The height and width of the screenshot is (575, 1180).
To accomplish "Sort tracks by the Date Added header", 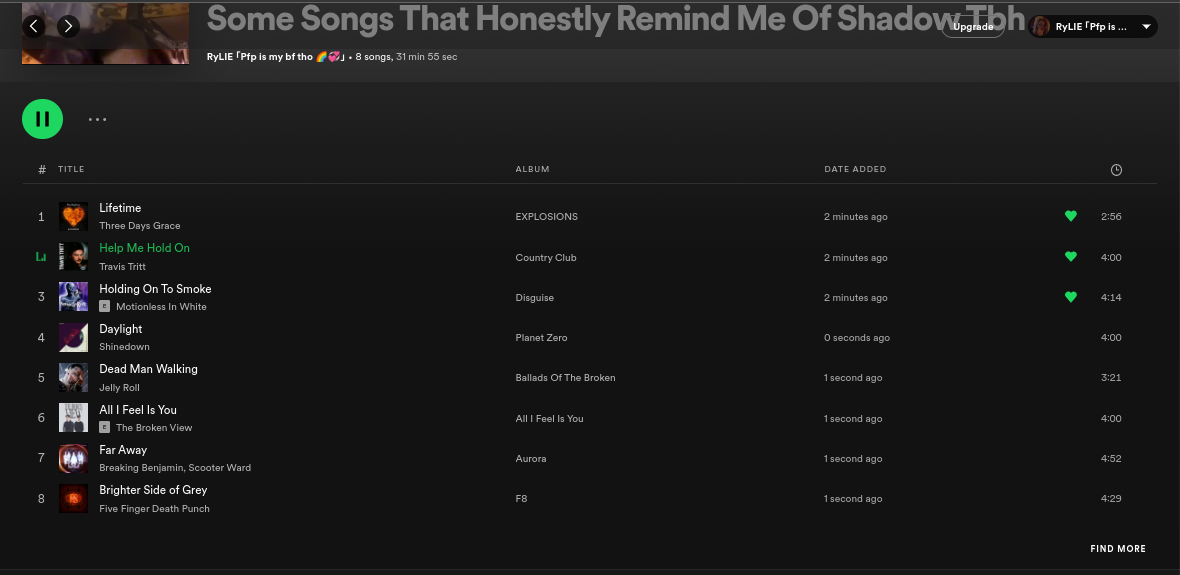I will [x=855, y=170].
